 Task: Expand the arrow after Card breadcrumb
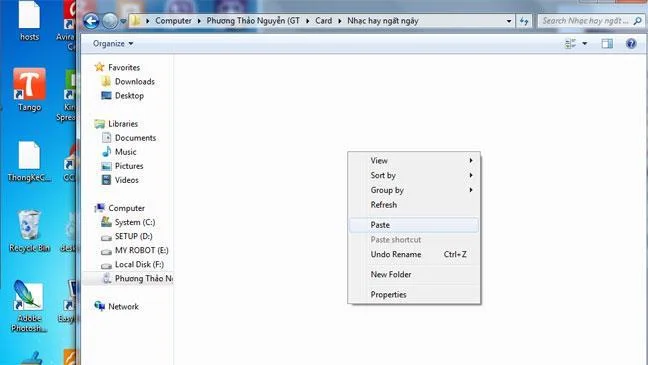pyautogui.click(x=340, y=21)
